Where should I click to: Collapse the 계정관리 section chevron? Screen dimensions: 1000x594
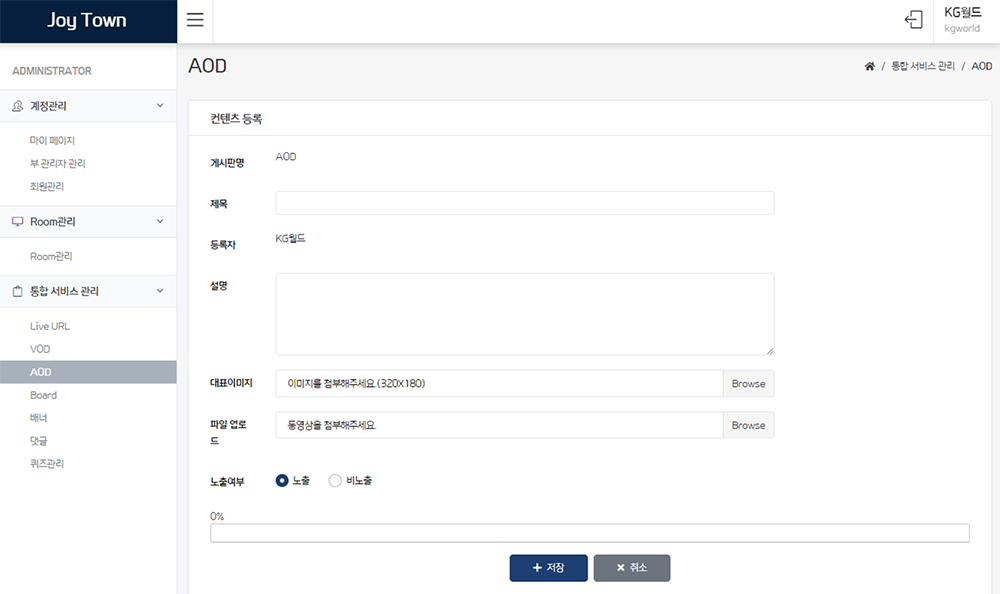[x=160, y=106]
